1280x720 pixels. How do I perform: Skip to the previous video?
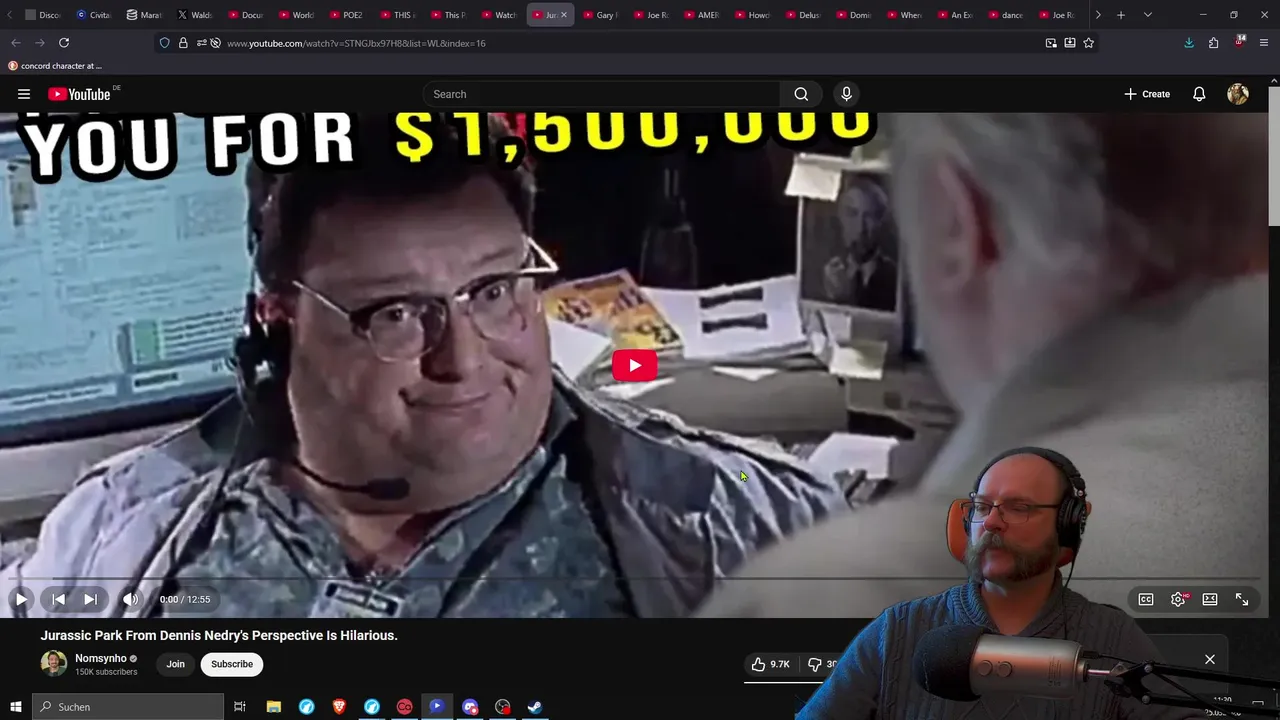pos(58,599)
